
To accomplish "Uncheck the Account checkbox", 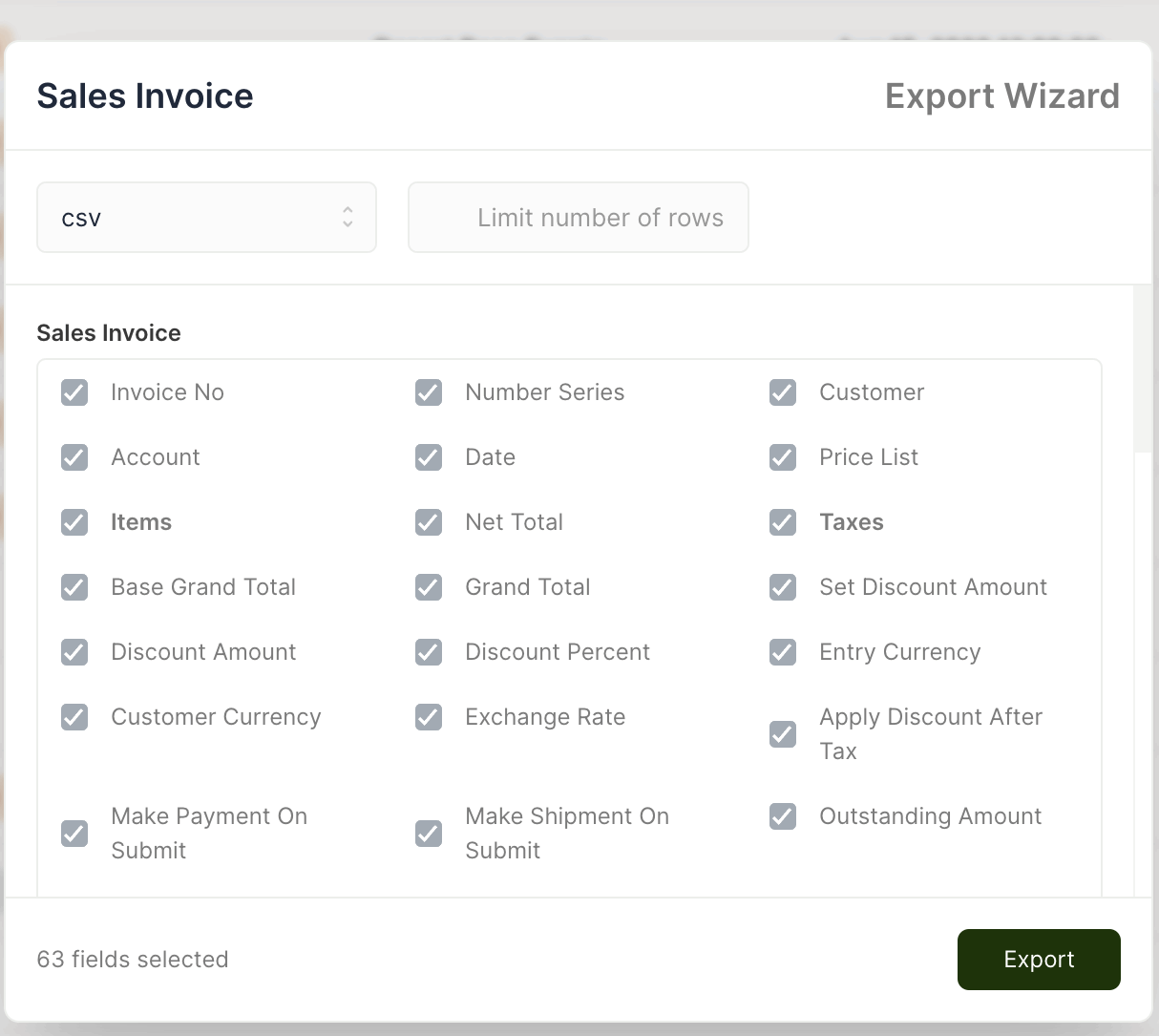I will 74,457.
